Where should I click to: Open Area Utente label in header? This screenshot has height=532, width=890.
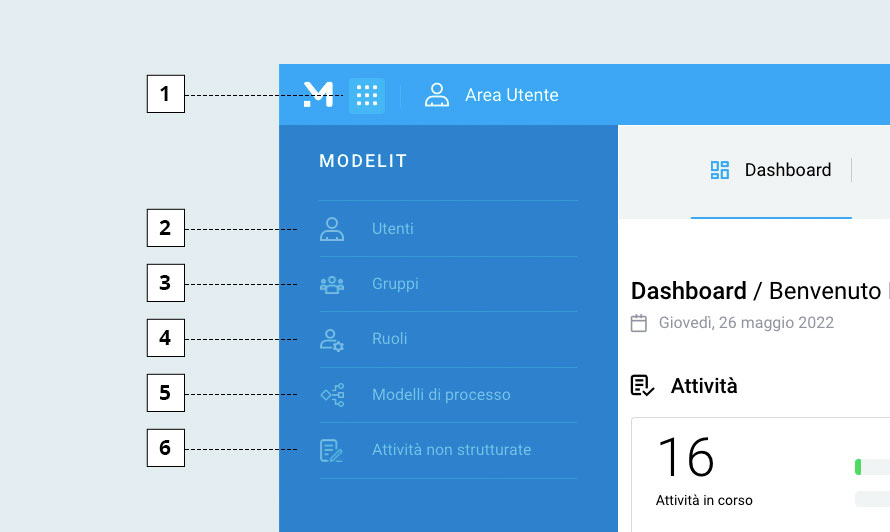[x=511, y=95]
